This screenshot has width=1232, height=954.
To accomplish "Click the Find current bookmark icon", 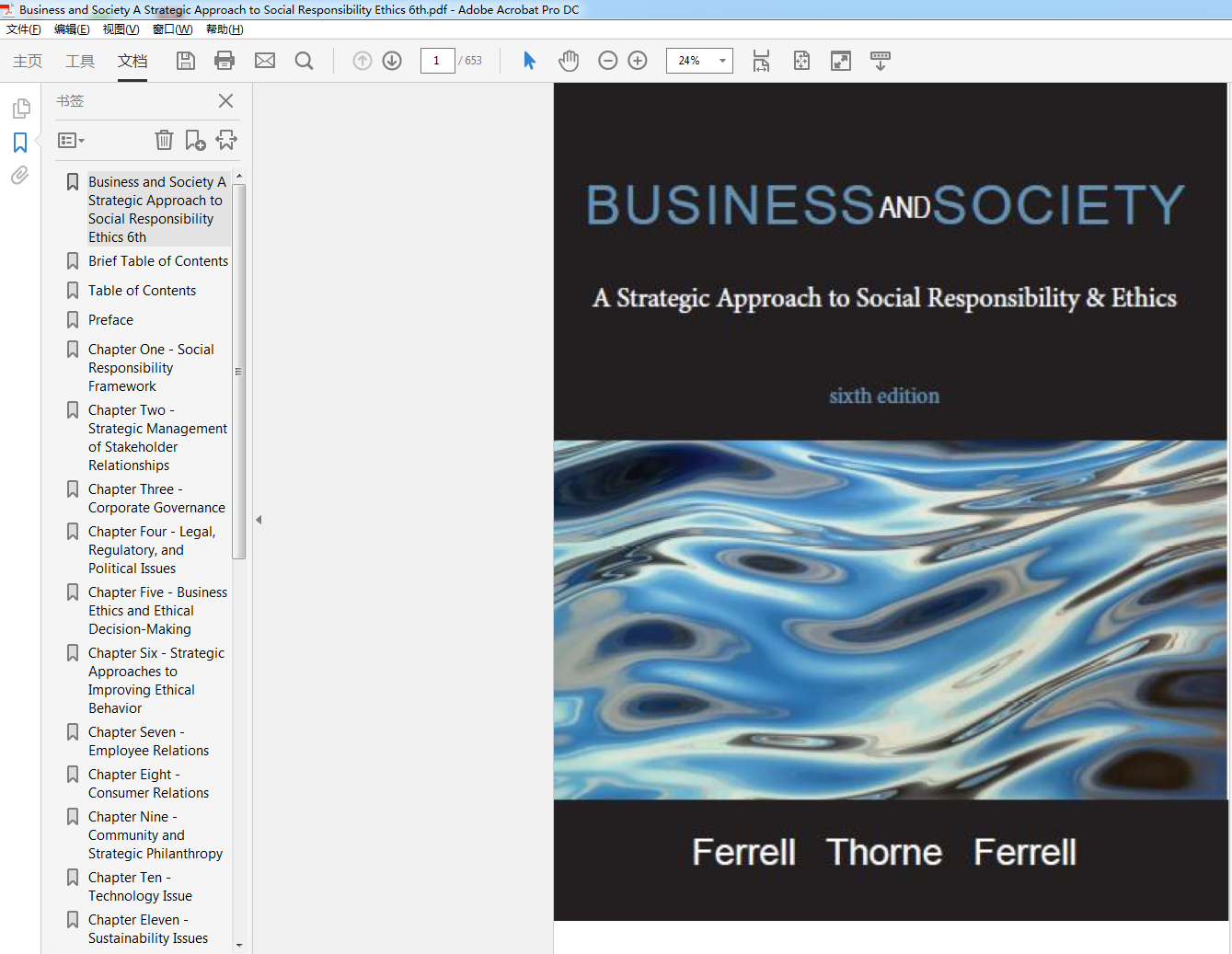I will [226, 140].
